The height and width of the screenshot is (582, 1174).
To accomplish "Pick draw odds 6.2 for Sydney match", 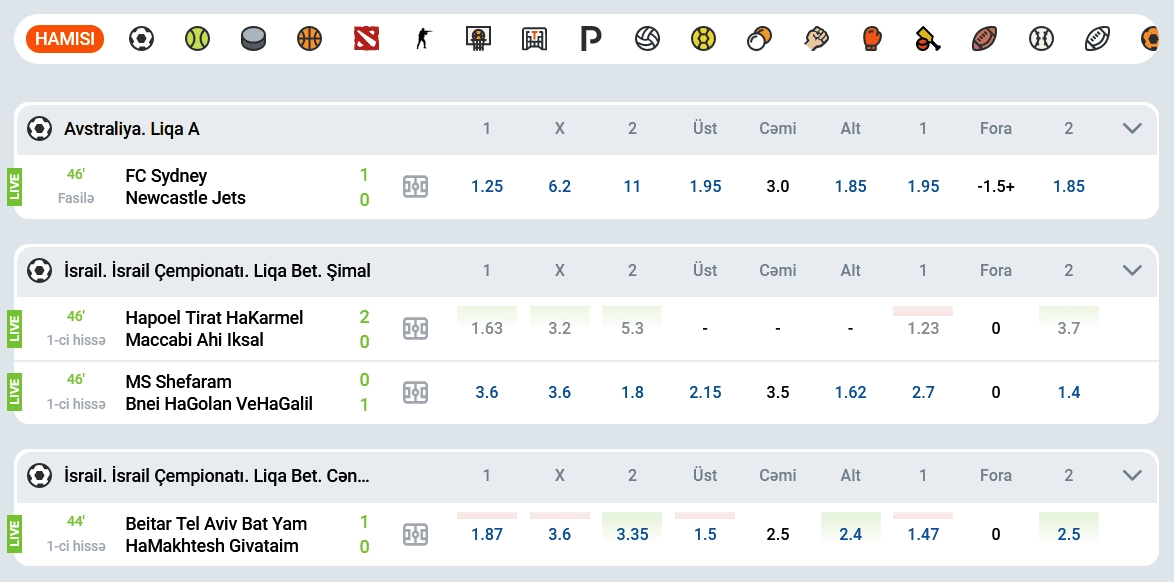I will pyautogui.click(x=560, y=187).
